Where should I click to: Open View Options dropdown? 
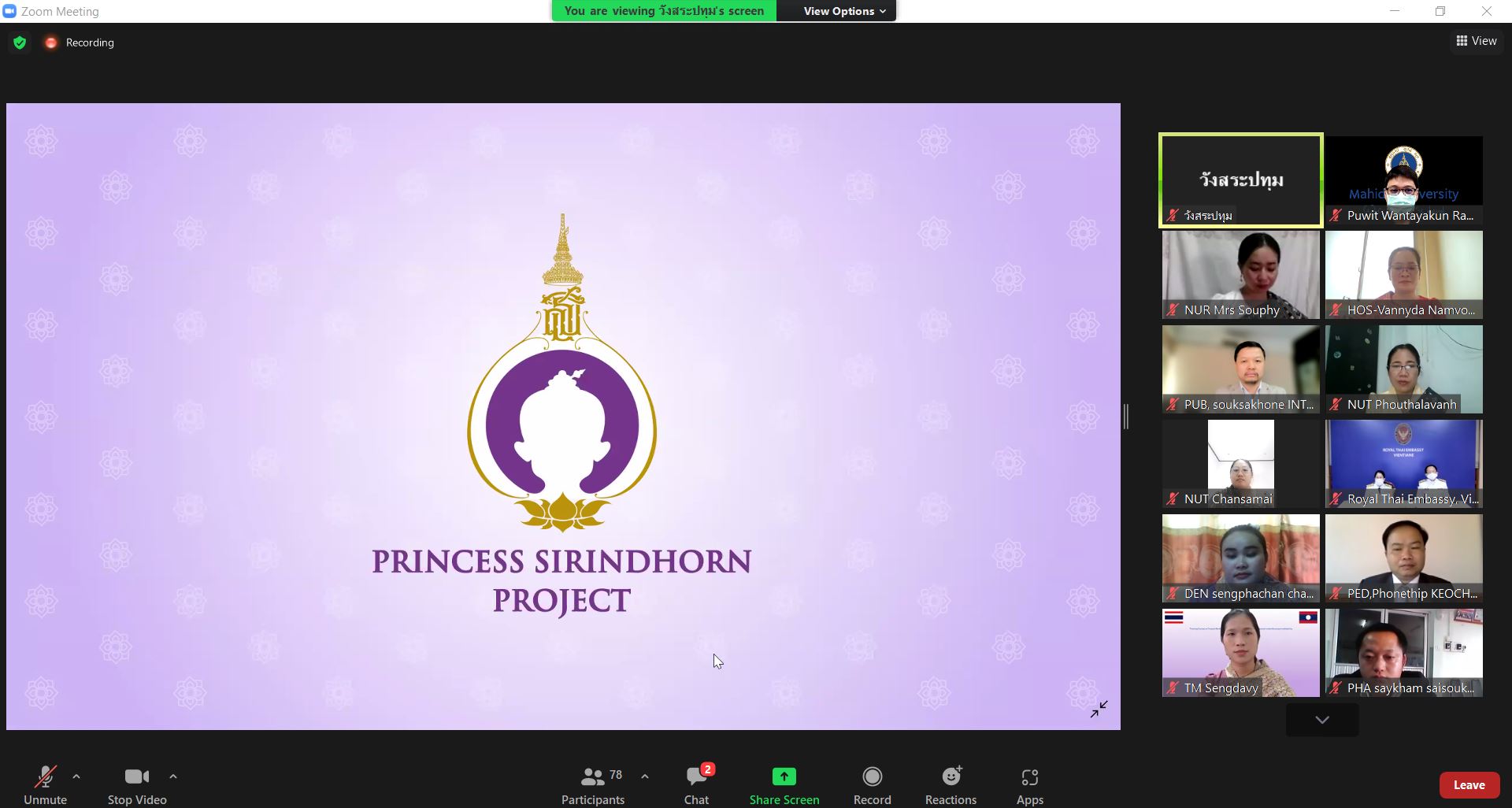point(844,11)
